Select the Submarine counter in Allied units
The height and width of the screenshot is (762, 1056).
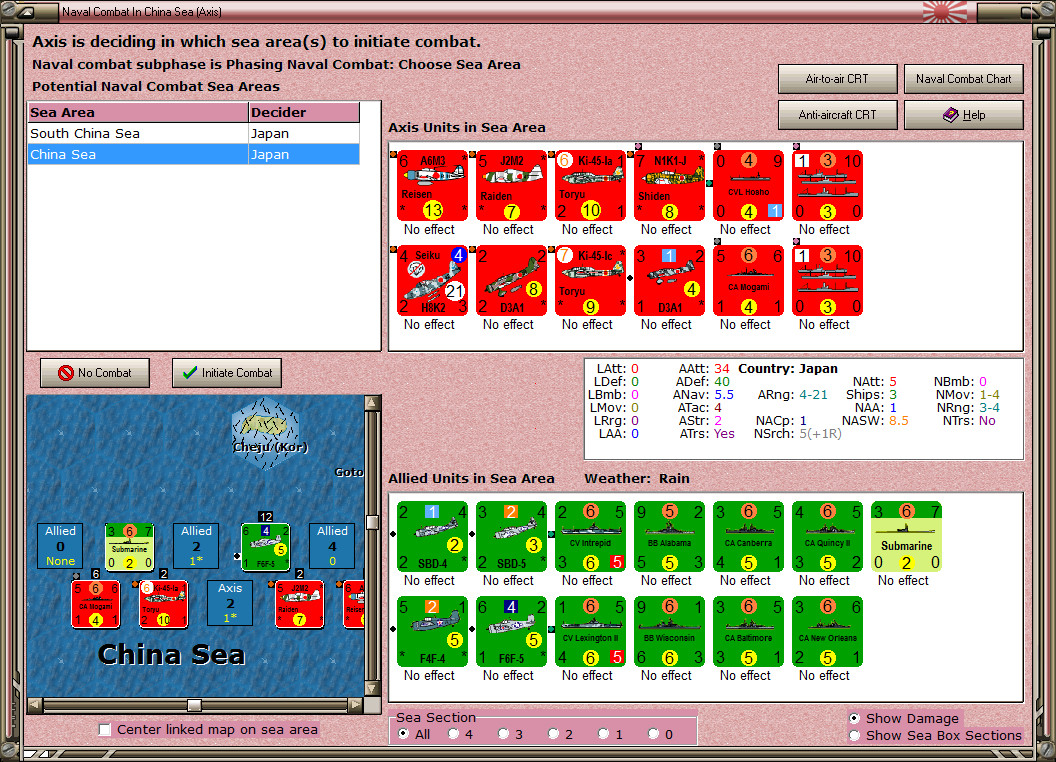(x=906, y=537)
